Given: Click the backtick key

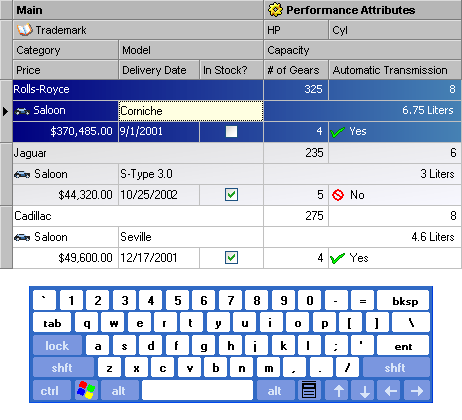Looking at the screenshot, I should coord(44,300).
